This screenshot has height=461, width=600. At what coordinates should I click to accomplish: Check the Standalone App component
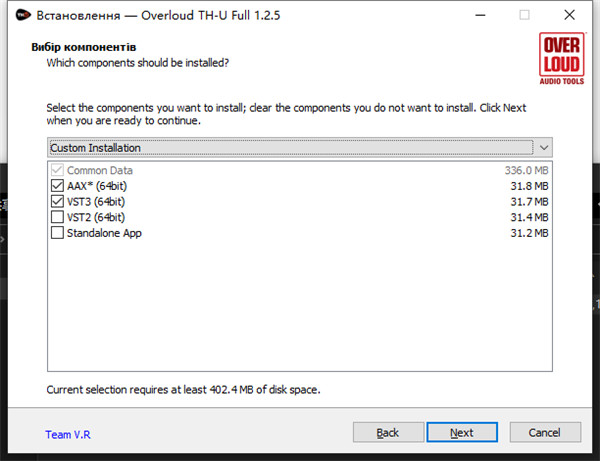pyautogui.click(x=57, y=233)
